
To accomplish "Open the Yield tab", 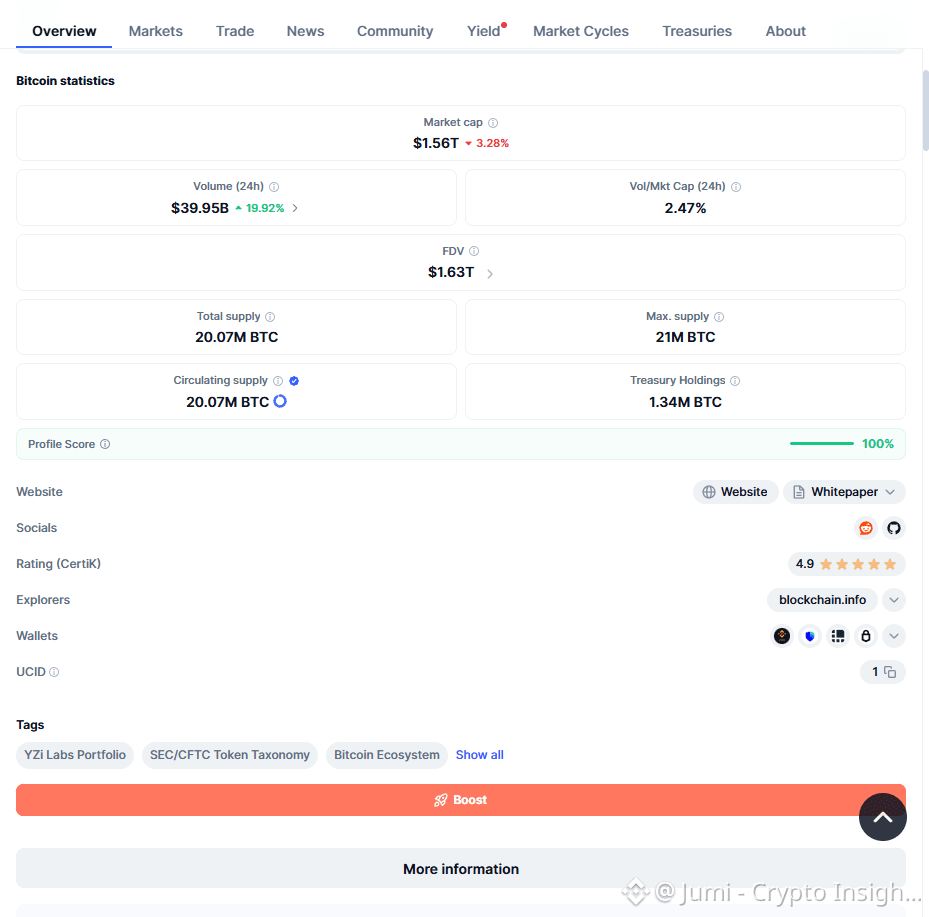I will pos(483,31).
